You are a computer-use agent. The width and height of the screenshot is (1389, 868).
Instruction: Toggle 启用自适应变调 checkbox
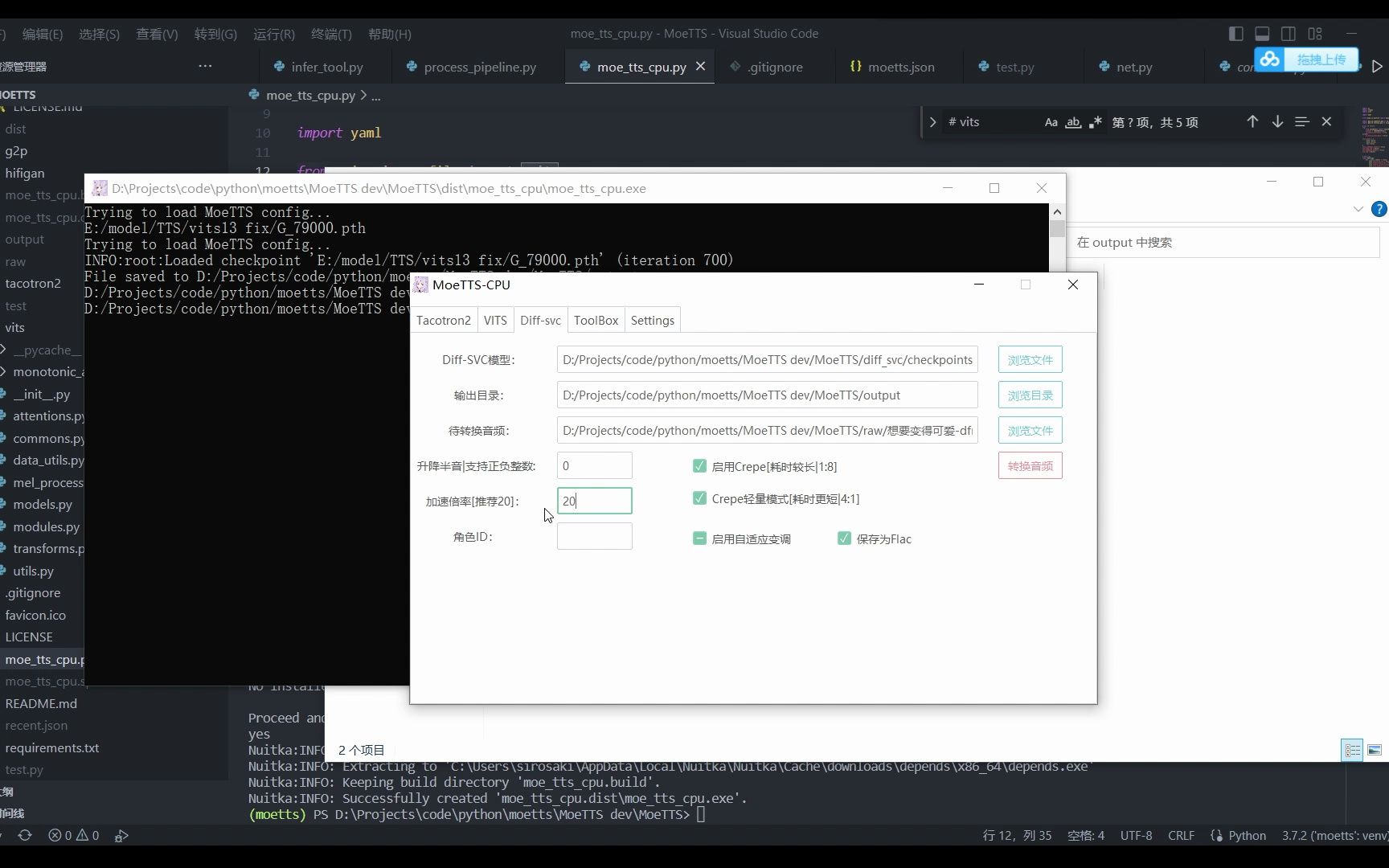(x=699, y=538)
